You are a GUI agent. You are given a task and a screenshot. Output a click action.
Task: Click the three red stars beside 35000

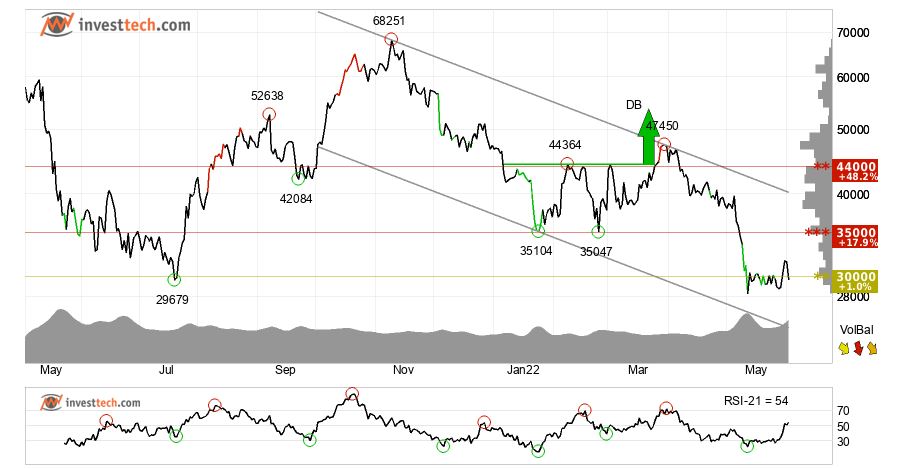click(x=818, y=233)
